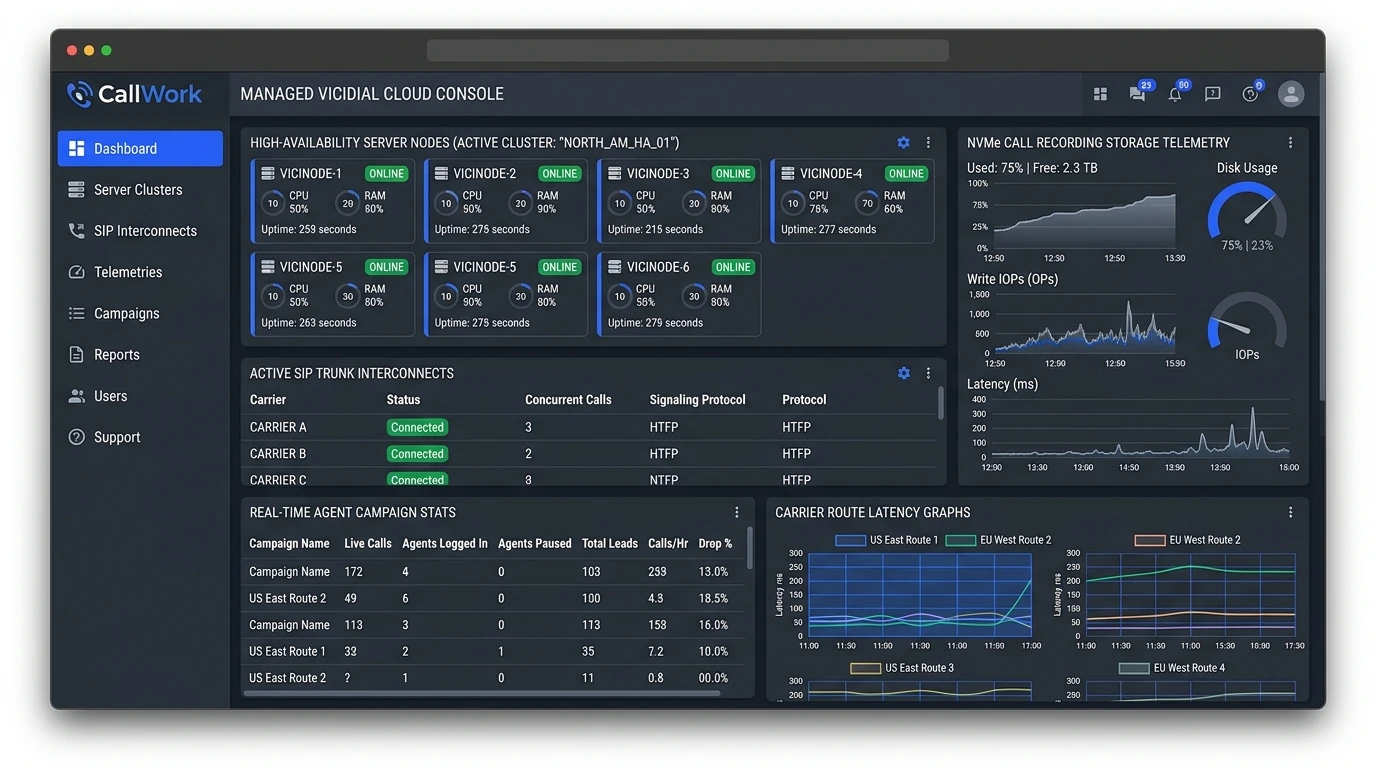
Task: Click the VICINODE-4 ONLINE status badge
Action: click(x=906, y=174)
